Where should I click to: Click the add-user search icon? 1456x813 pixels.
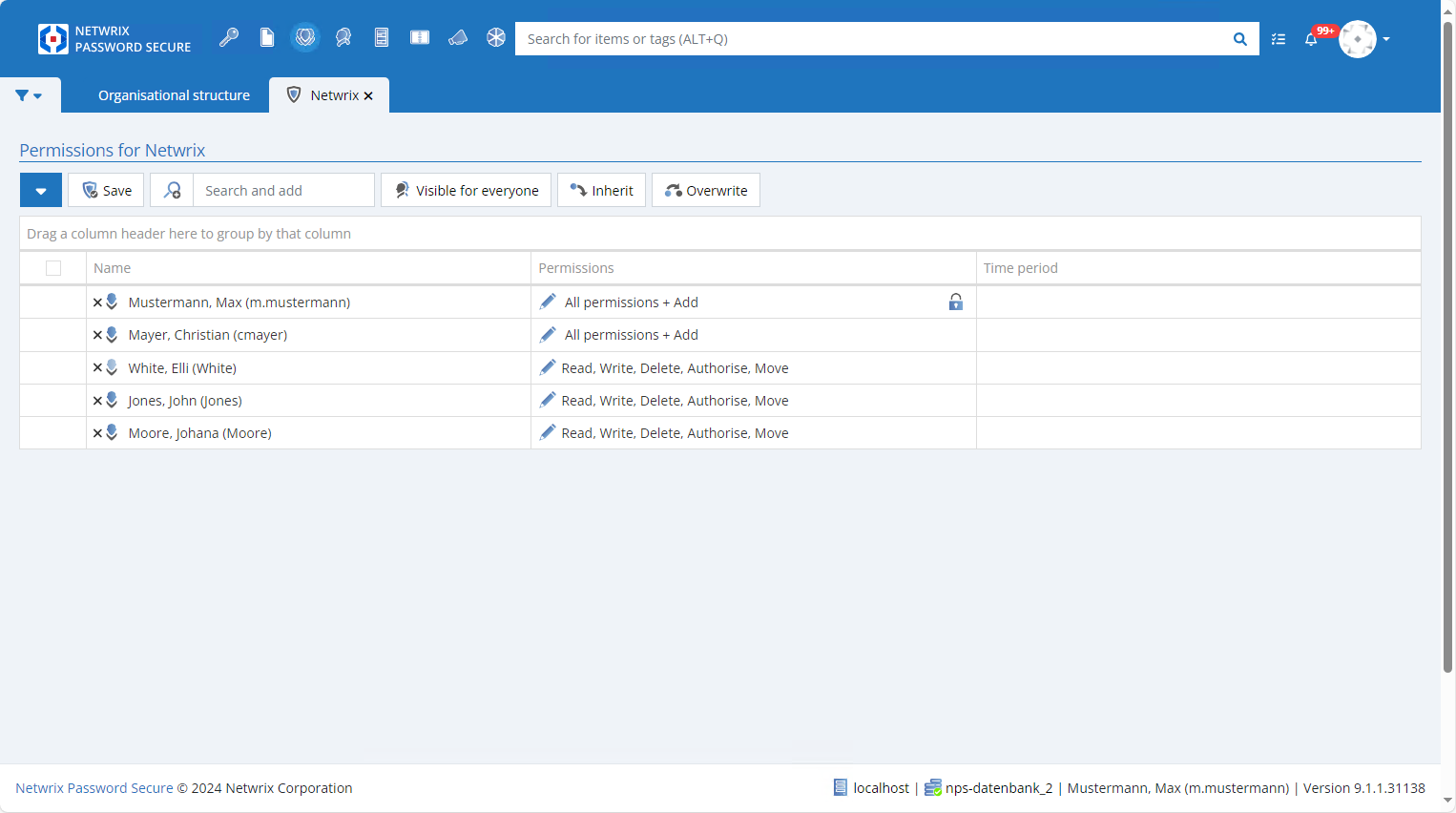pos(172,190)
